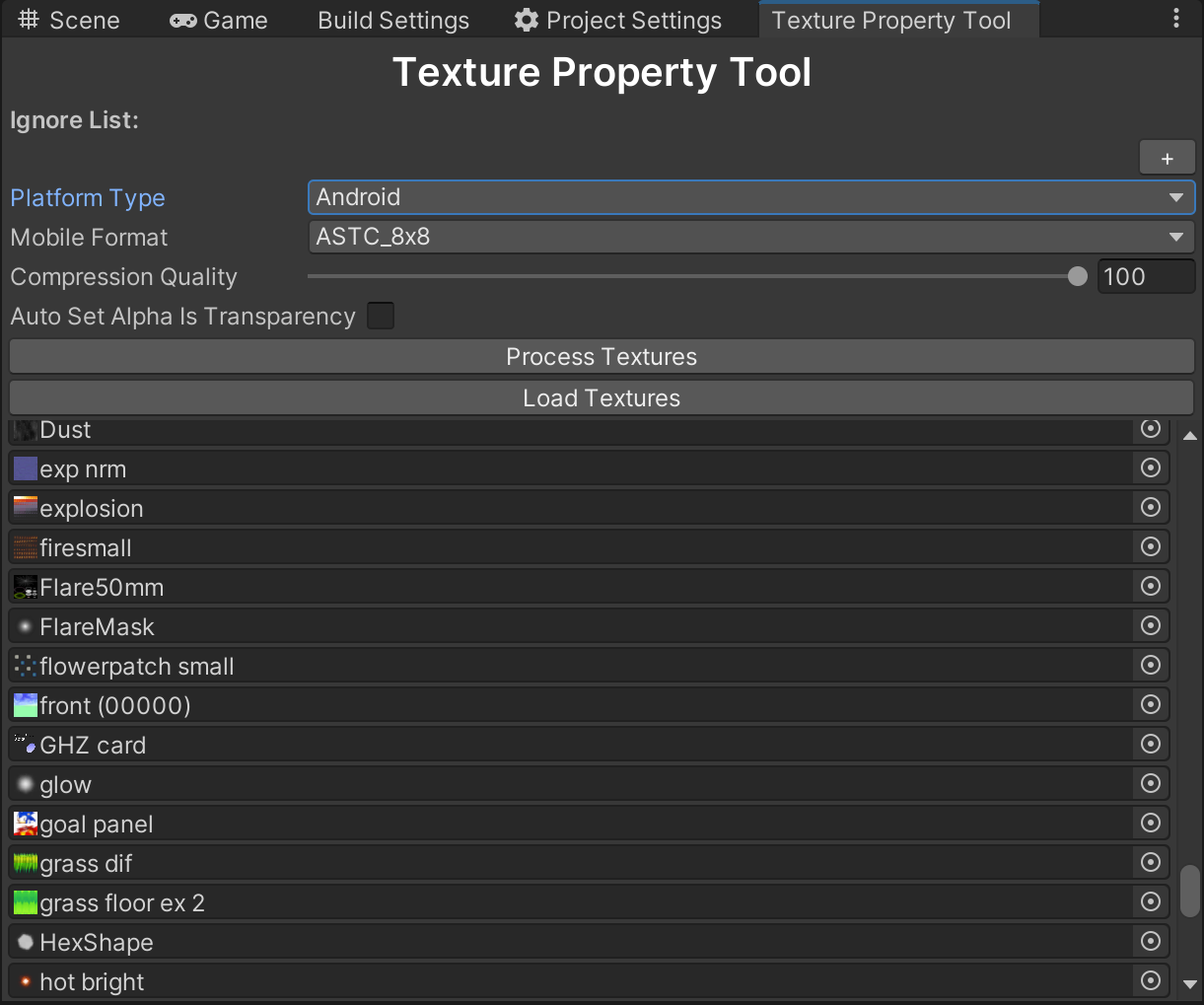Open the Project Settings tab
Screen dimensions: 1204x1005
[618, 21]
